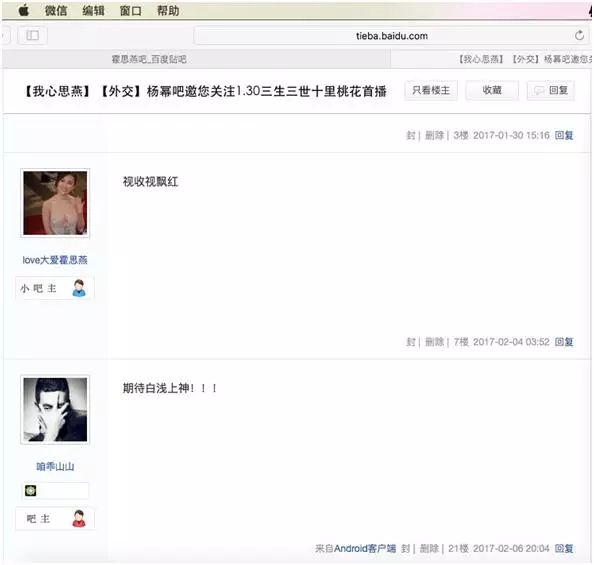Open the Apple menu

point(23,10)
